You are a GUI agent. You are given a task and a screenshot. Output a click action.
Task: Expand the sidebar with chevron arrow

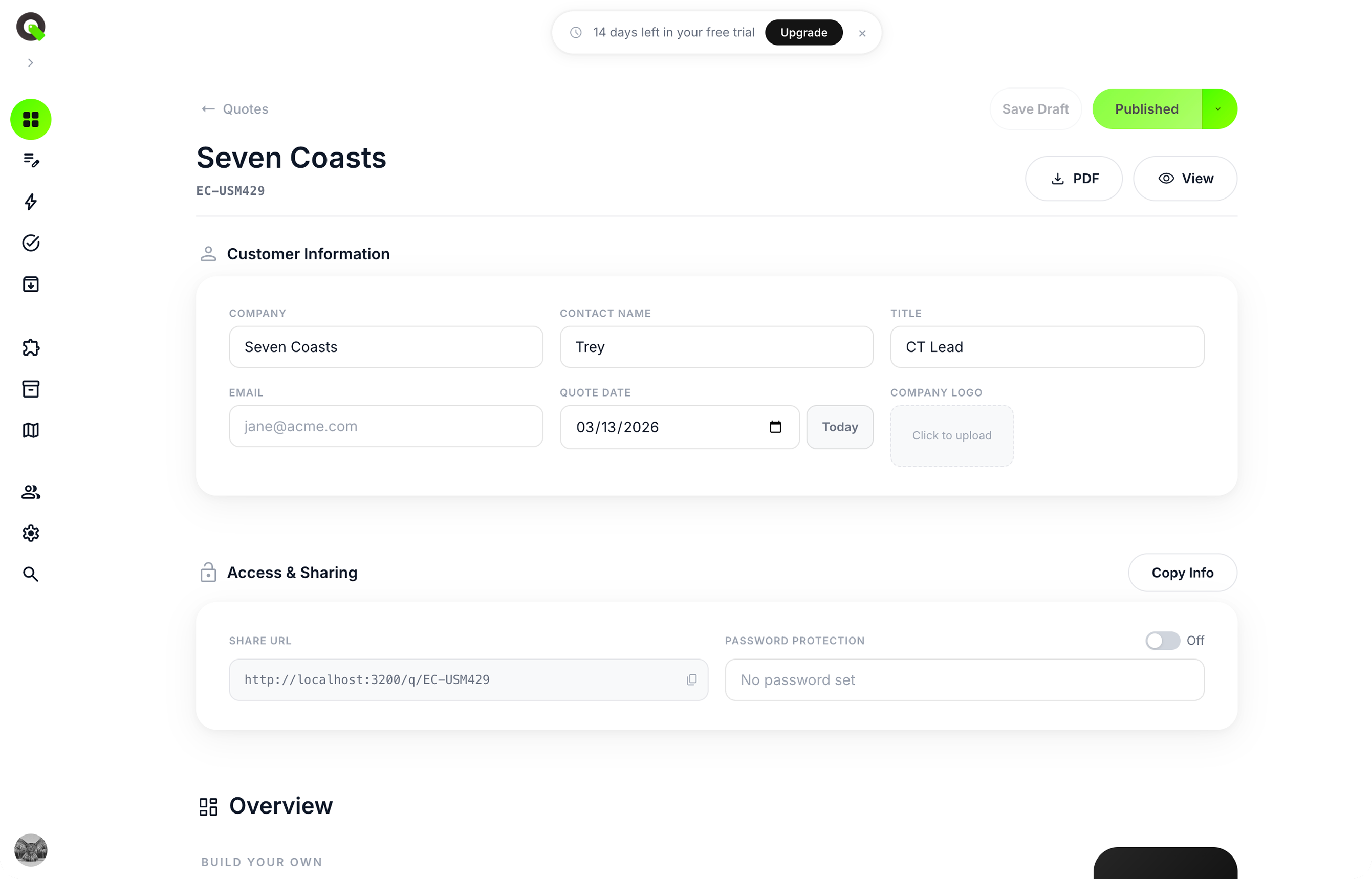point(31,63)
